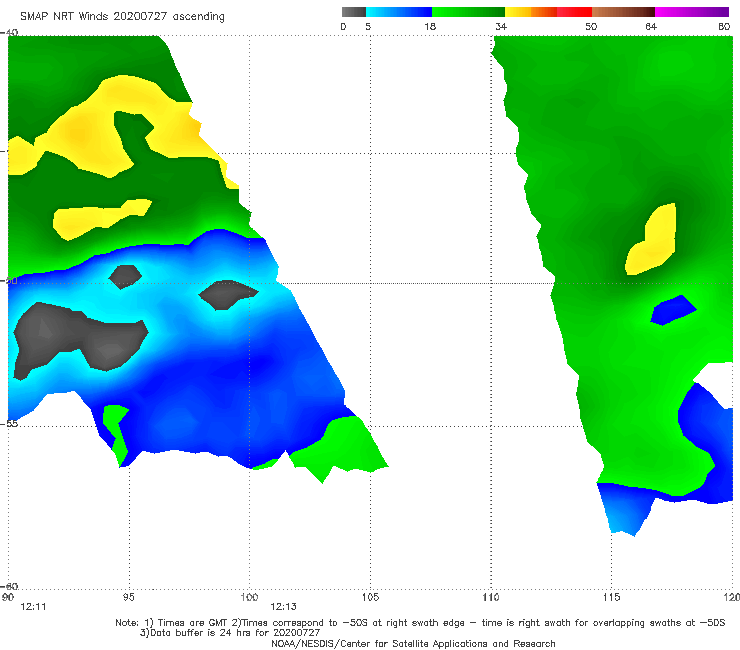
Task: Click the gray patch near longitude 99 on the left swath
Action: (x=228, y=295)
